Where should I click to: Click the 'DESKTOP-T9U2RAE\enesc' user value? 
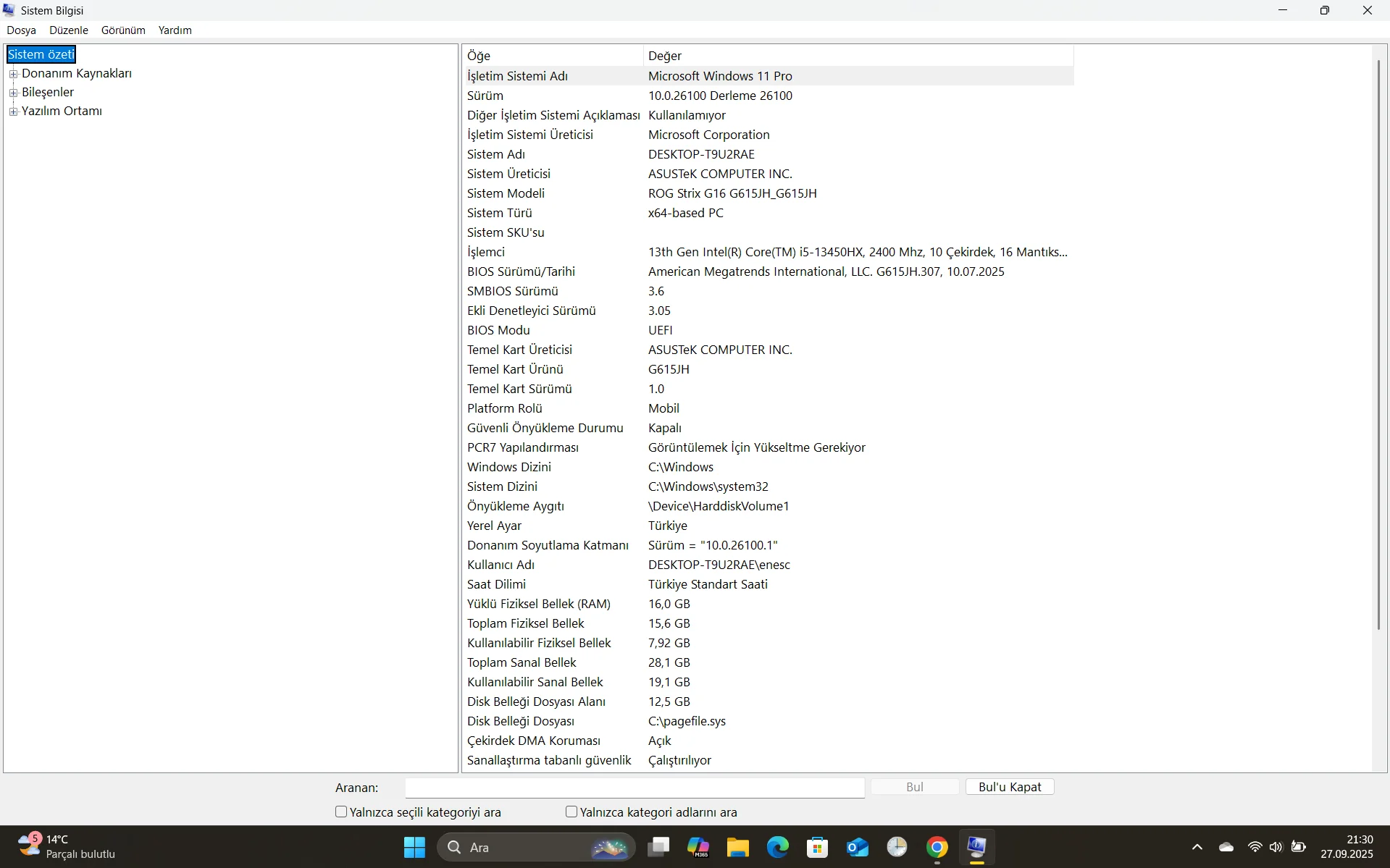[x=719, y=565]
